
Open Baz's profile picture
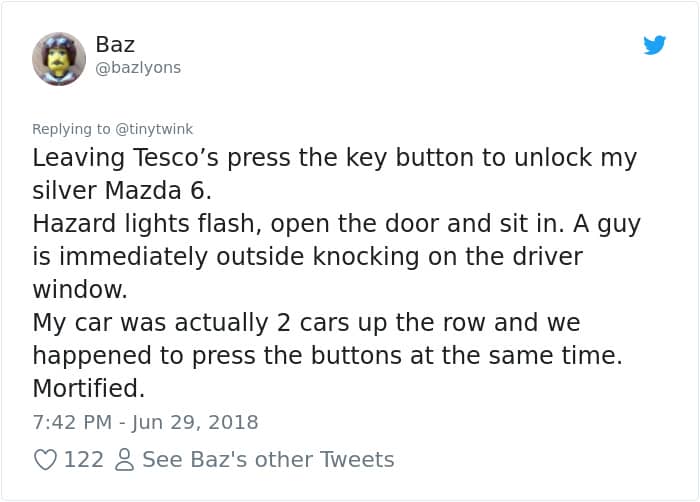pos(59,58)
